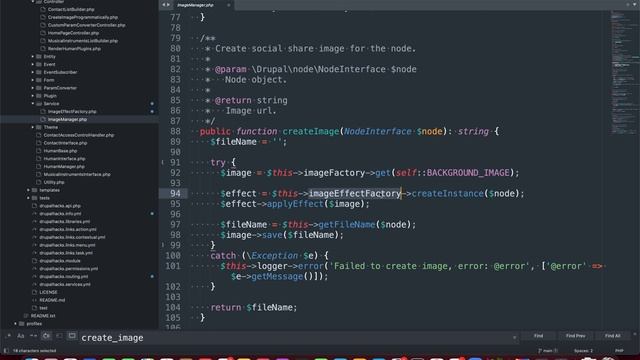Image resolution: width=640 pixels, height=360 pixels.
Task: Toggle whole word match option
Action: 33,336
